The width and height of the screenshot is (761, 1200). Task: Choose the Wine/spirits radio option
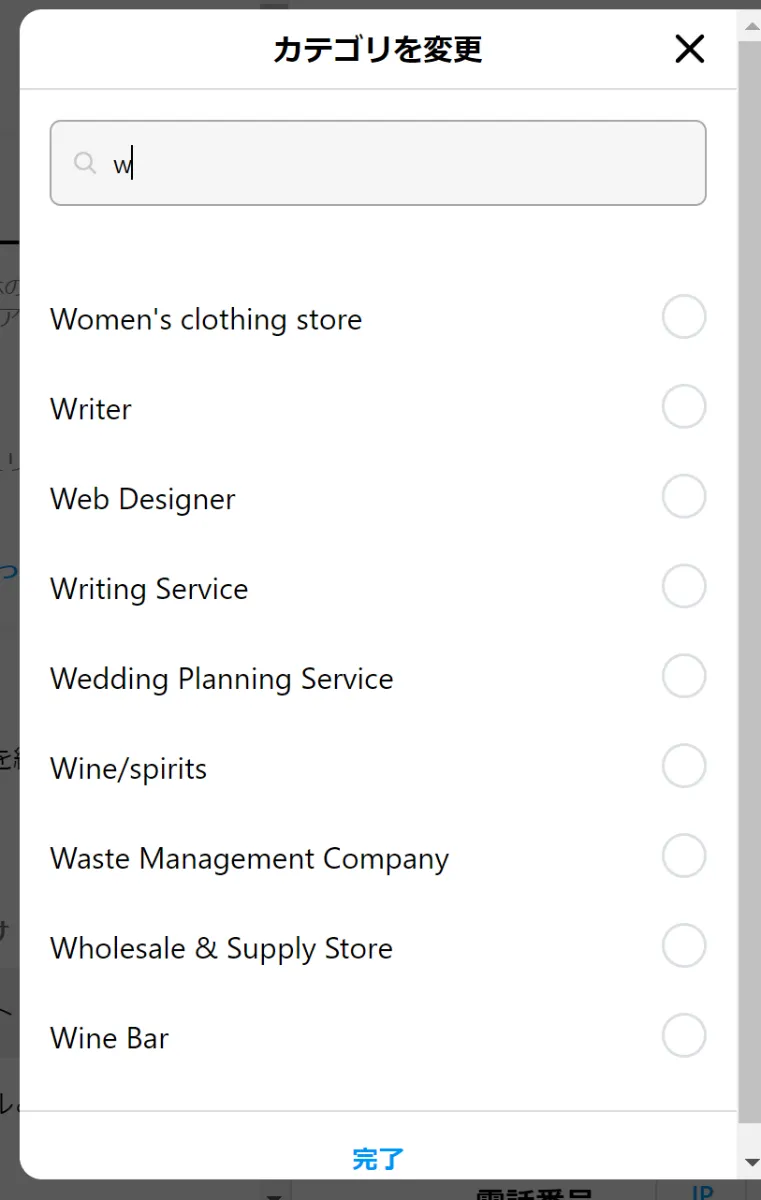click(x=684, y=767)
